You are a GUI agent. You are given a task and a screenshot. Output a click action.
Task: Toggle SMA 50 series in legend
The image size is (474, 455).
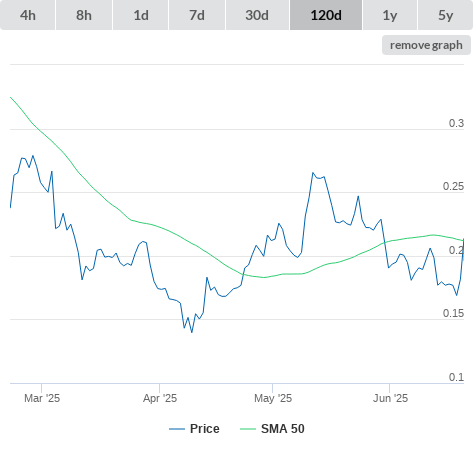(283, 429)
